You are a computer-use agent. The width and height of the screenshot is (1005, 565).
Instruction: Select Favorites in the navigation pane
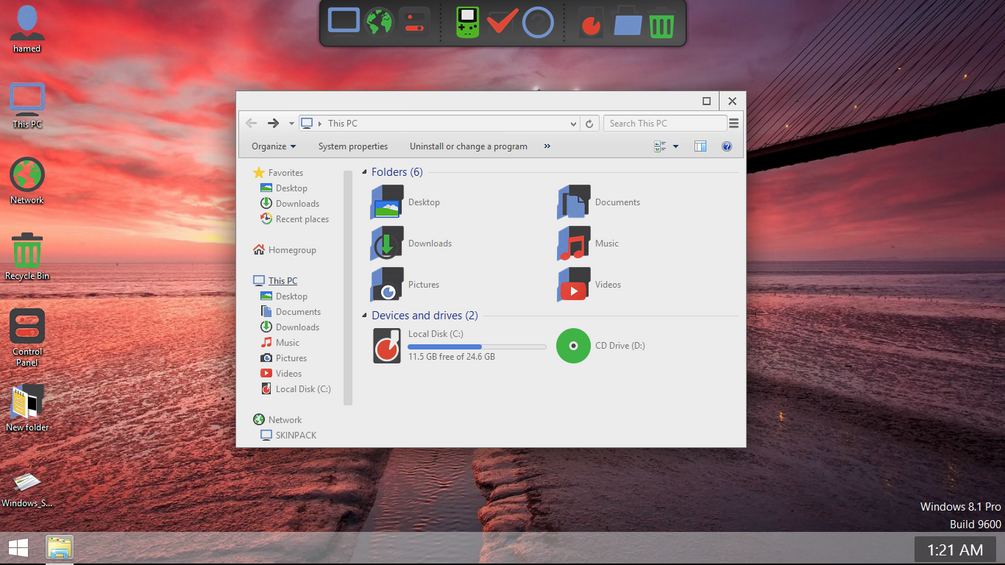278,172
